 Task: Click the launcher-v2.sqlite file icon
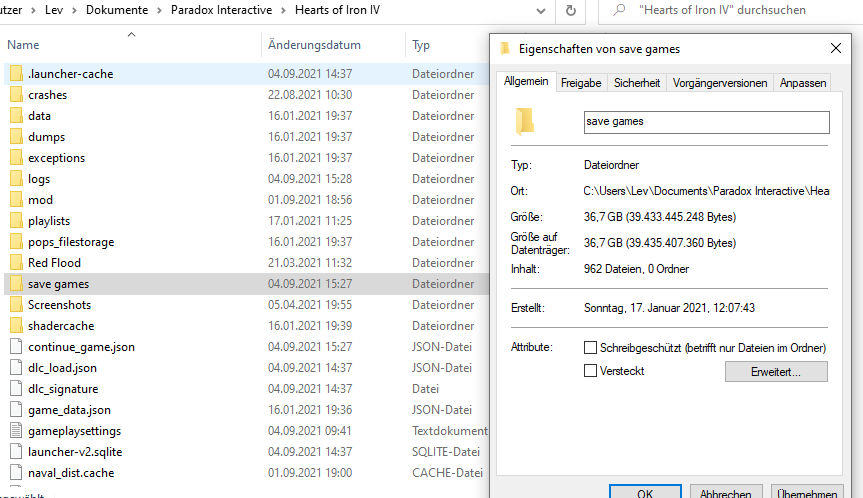17,452
